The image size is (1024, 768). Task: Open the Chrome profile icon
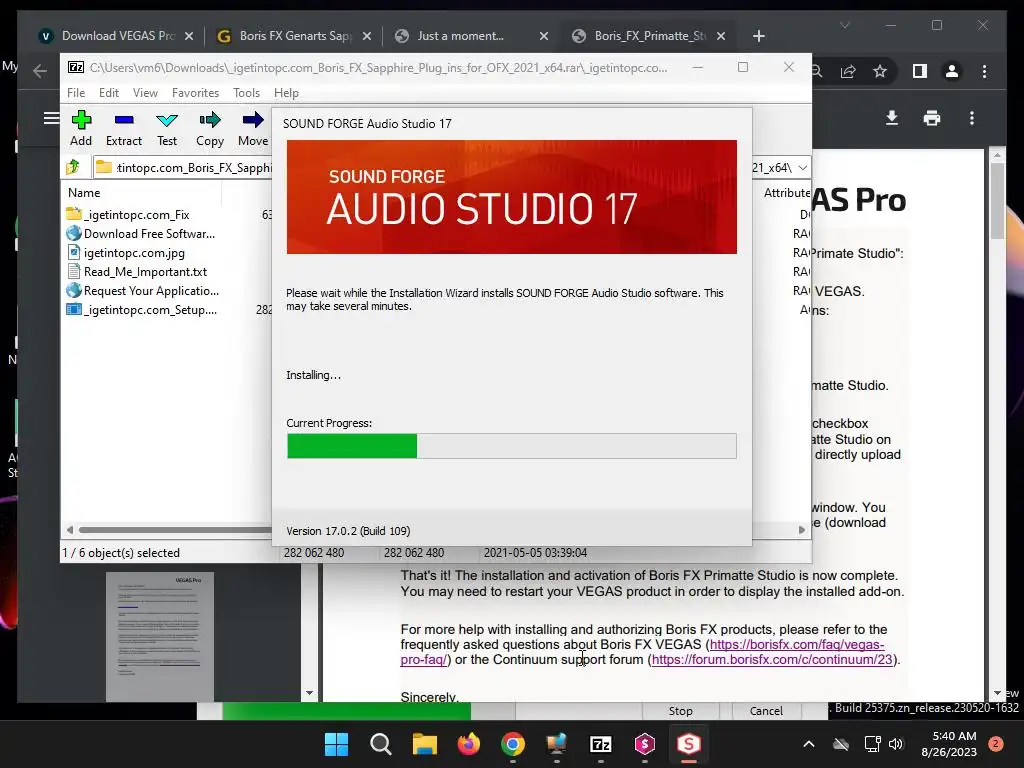pos(952,71)
